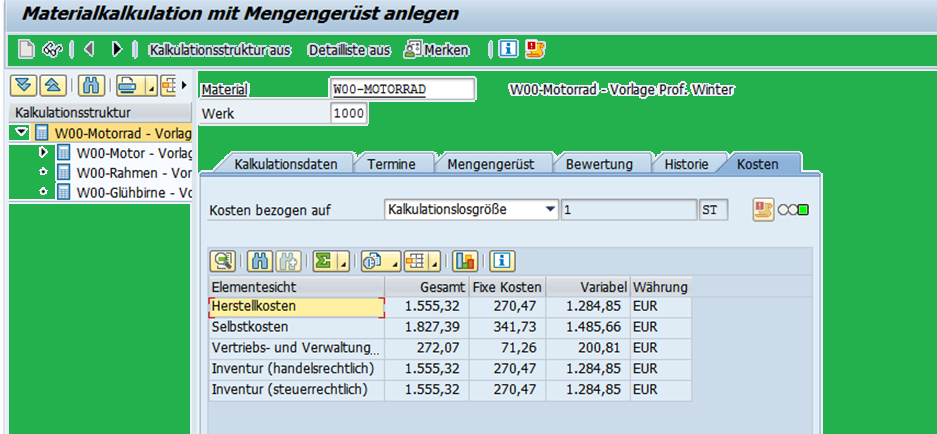Open print options dropdown arrow above tree

[x=152, y=87]
